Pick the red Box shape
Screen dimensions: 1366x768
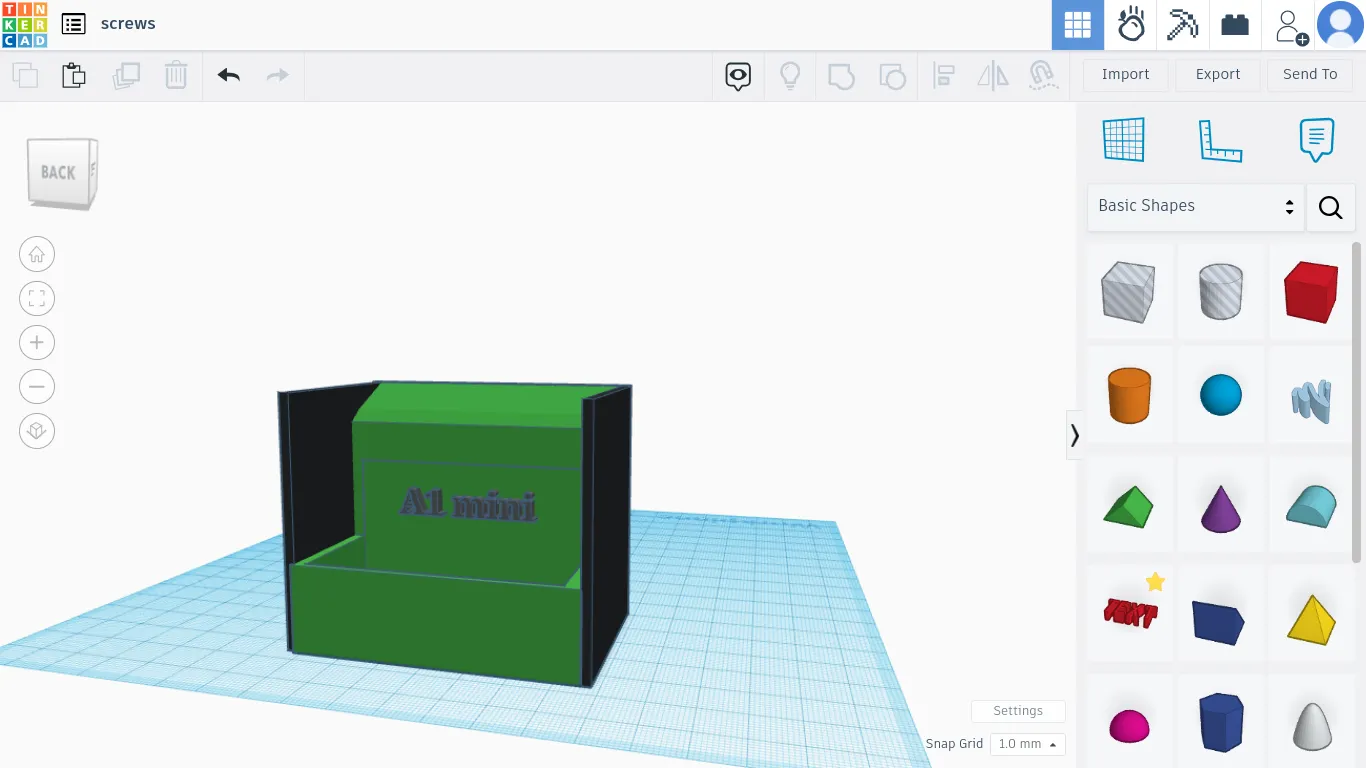pos(1311,292)
